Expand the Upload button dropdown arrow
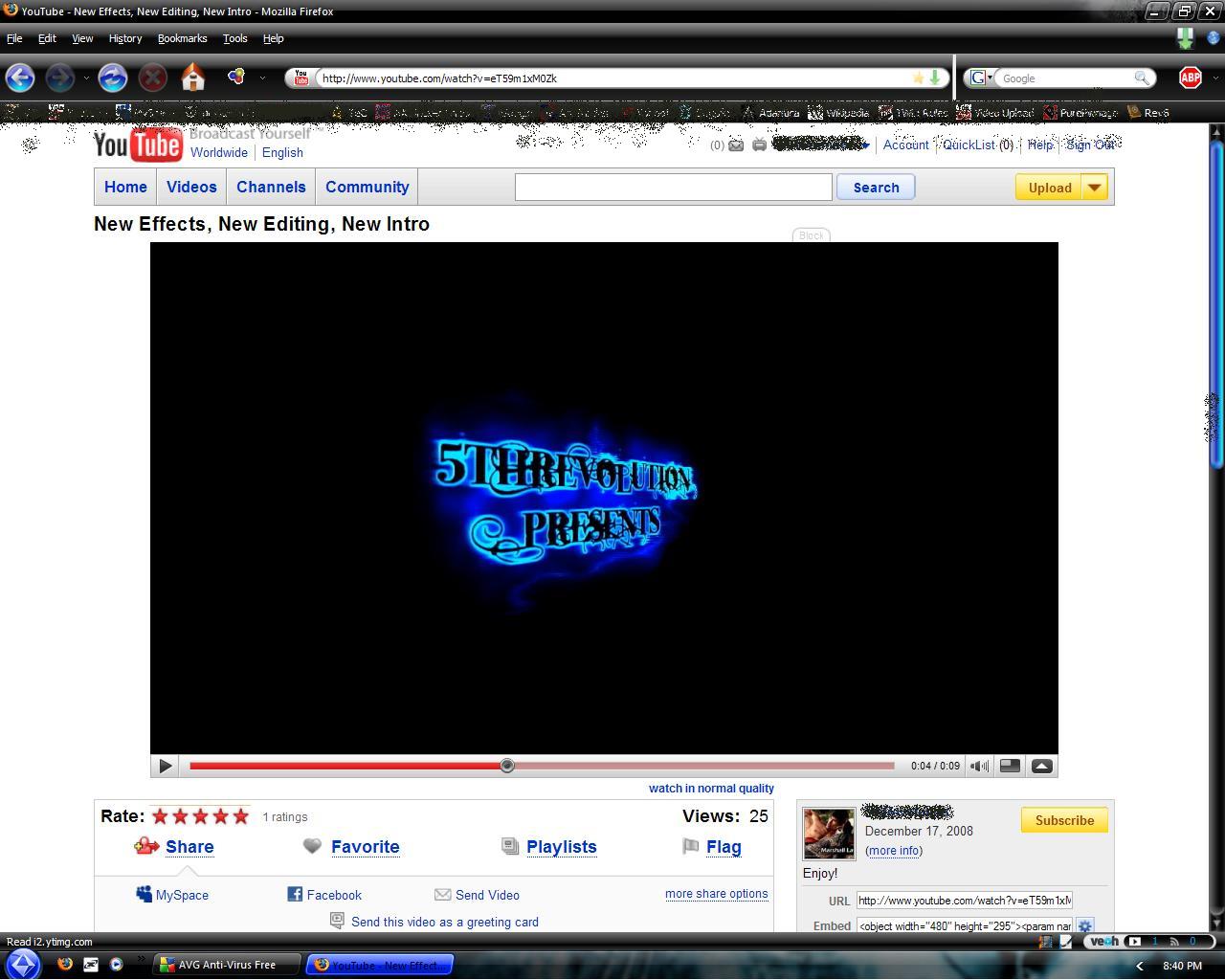The height and width of the screenshot is (980, 1225). tap(1094, 188)
